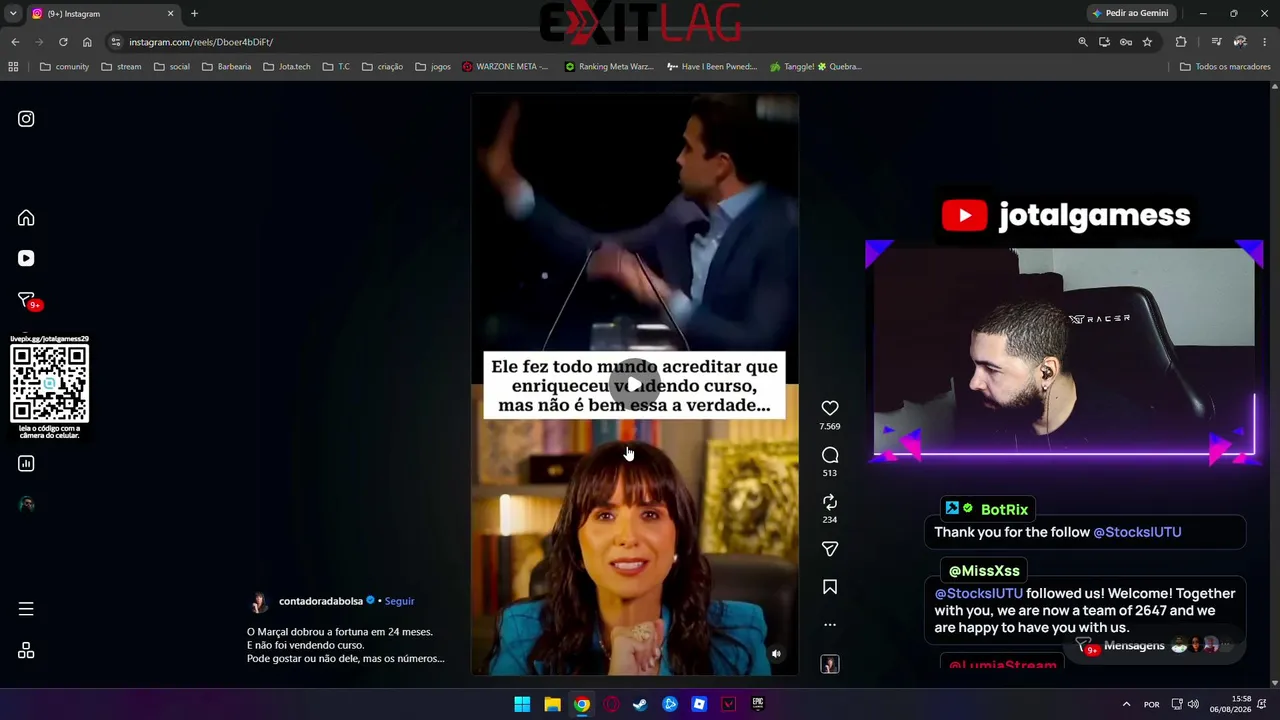The image size is (1280, 720).
Task: Open the hamburger More menu in the sidebar
Action: [x=26, y=608]
